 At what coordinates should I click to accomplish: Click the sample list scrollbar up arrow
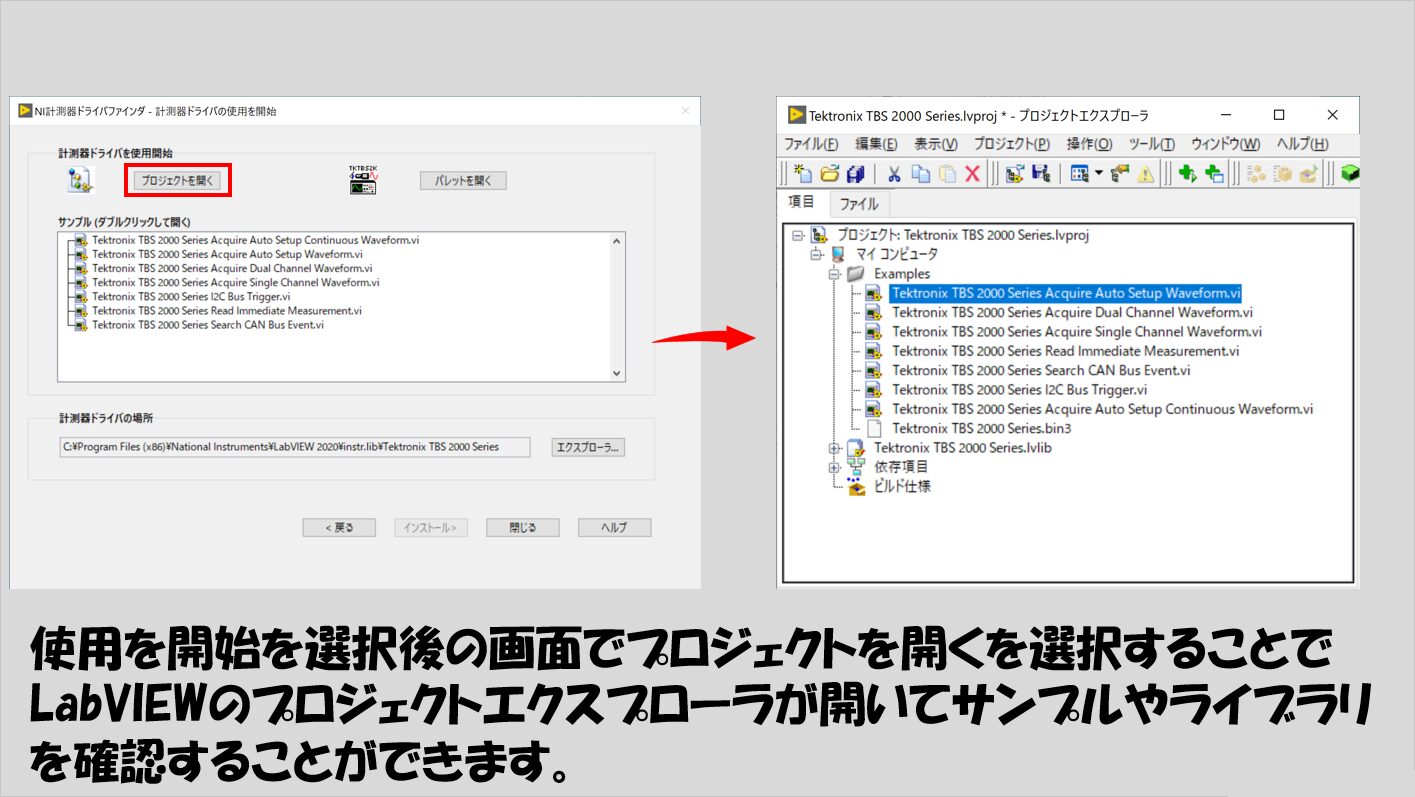tap(617, 241)
